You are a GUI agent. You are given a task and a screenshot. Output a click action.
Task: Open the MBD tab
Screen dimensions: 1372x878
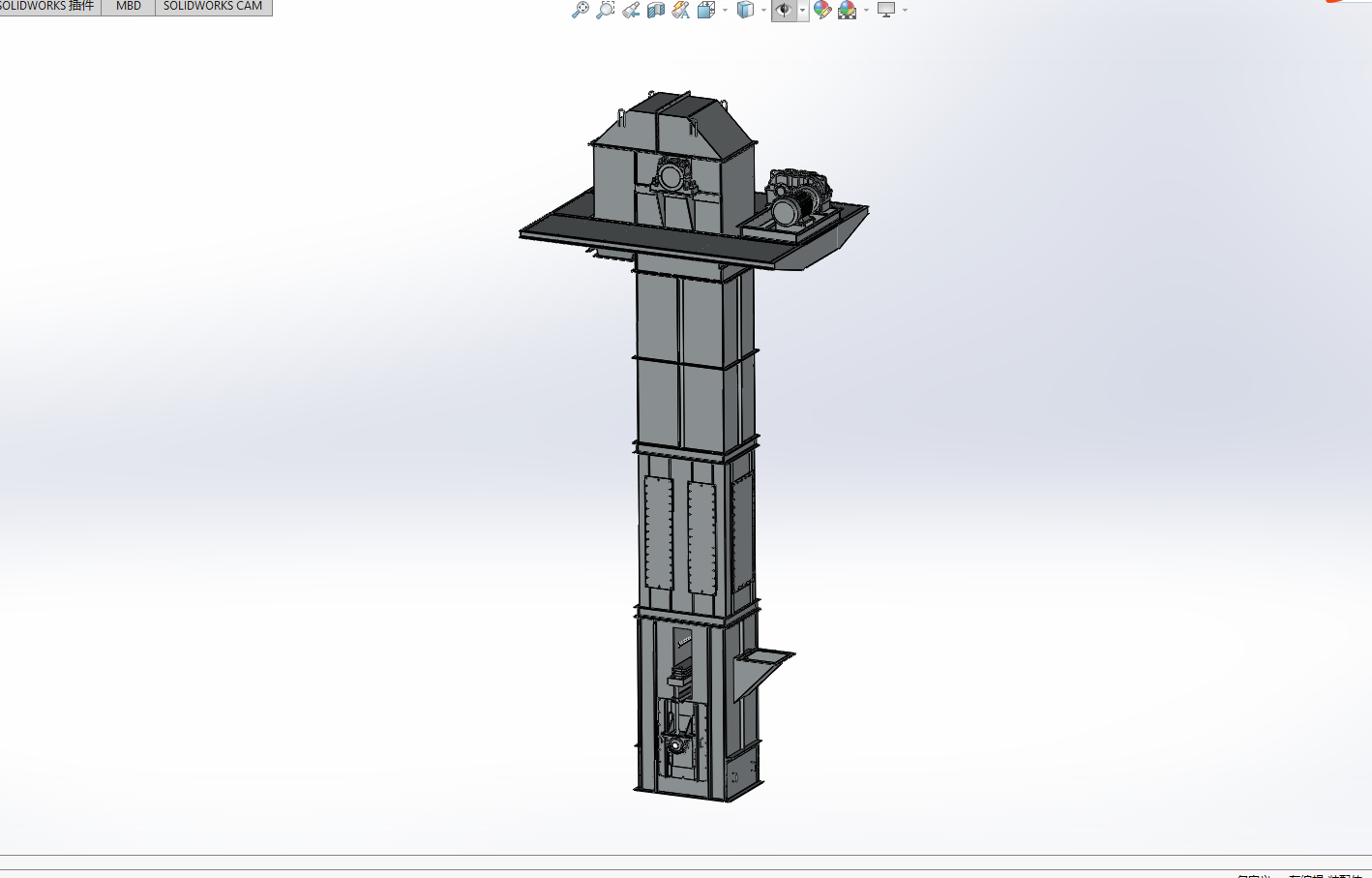129,7
